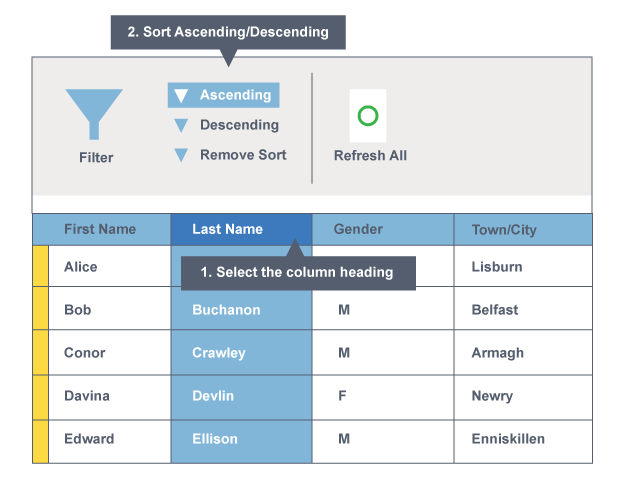The height and width of the screenshot is (486, 624).
Task: Click the Descending triangle icon
Action: pos(181,126)
